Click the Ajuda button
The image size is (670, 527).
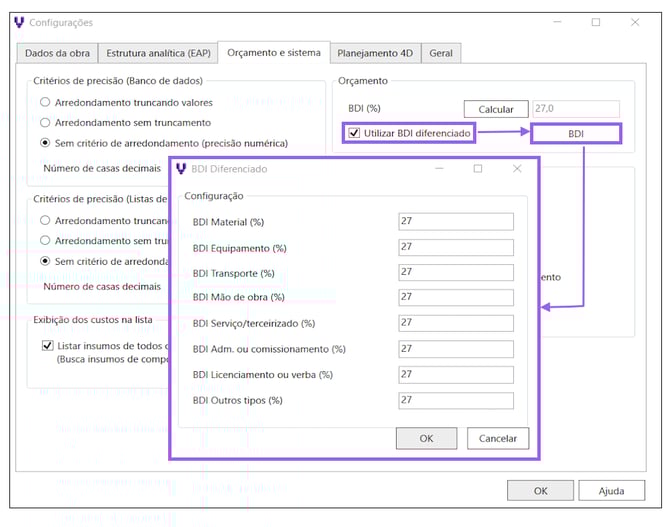pyautogui.click(x=611, y=491)
